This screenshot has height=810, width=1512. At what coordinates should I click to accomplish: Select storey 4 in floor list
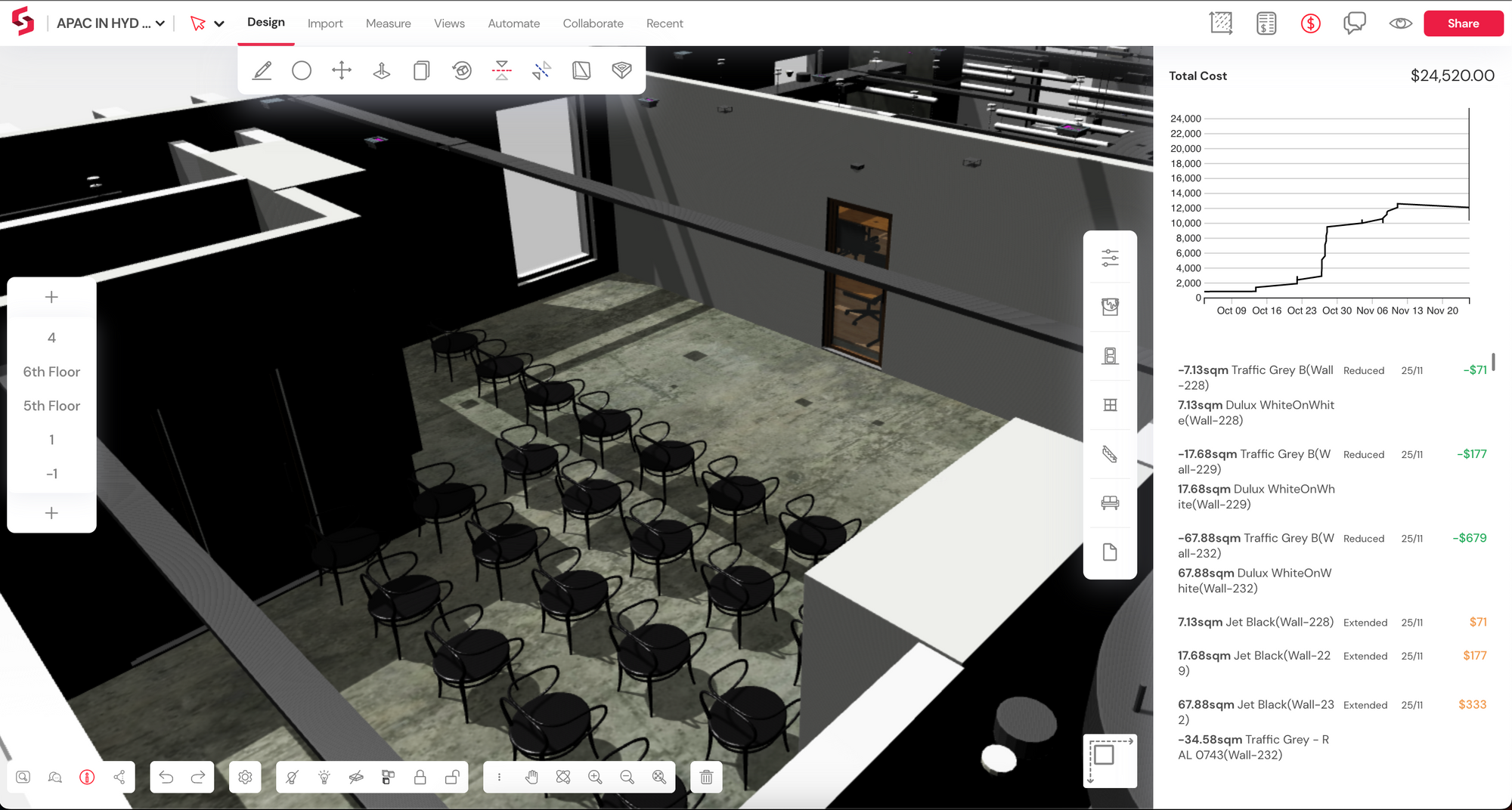[x=51, y=338]
